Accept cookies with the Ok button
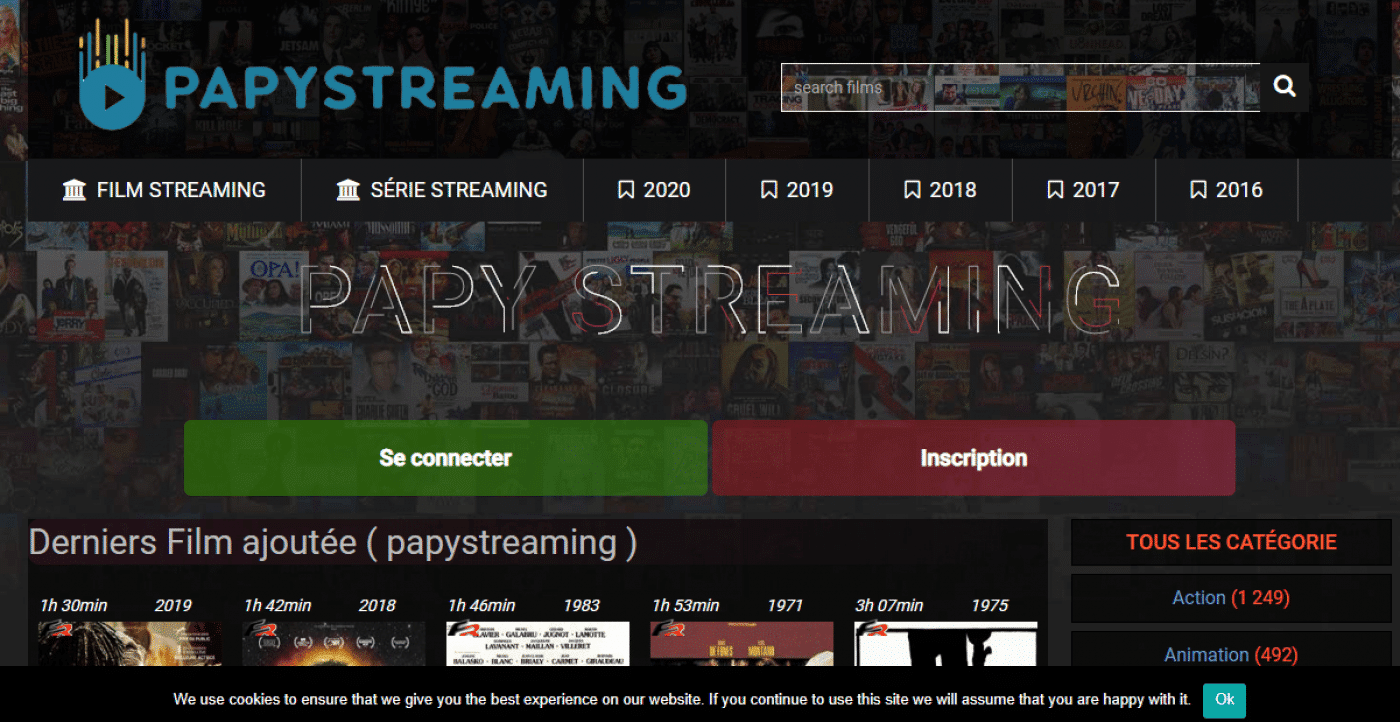The width and height of the screenshot is (1400, 722). [x=1224, y=699]
